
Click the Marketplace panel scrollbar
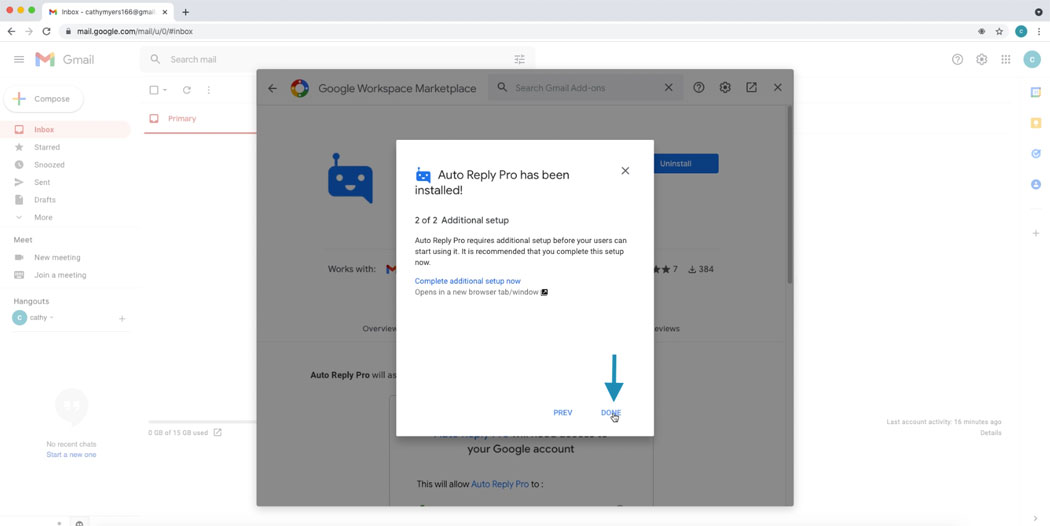point(790,194)
